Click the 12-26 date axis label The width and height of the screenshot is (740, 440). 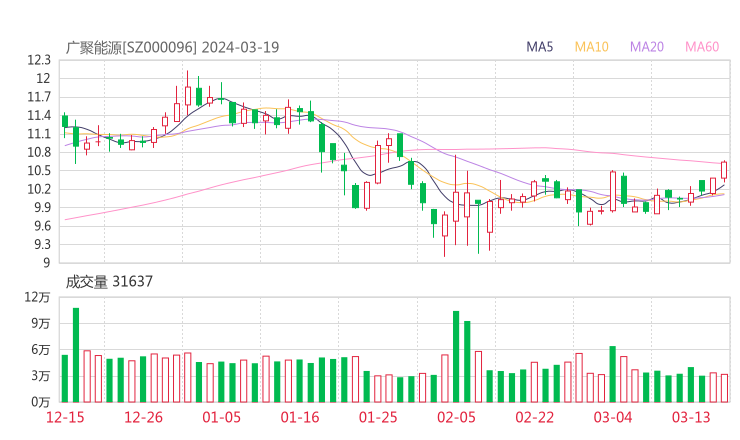click(143, 417)
